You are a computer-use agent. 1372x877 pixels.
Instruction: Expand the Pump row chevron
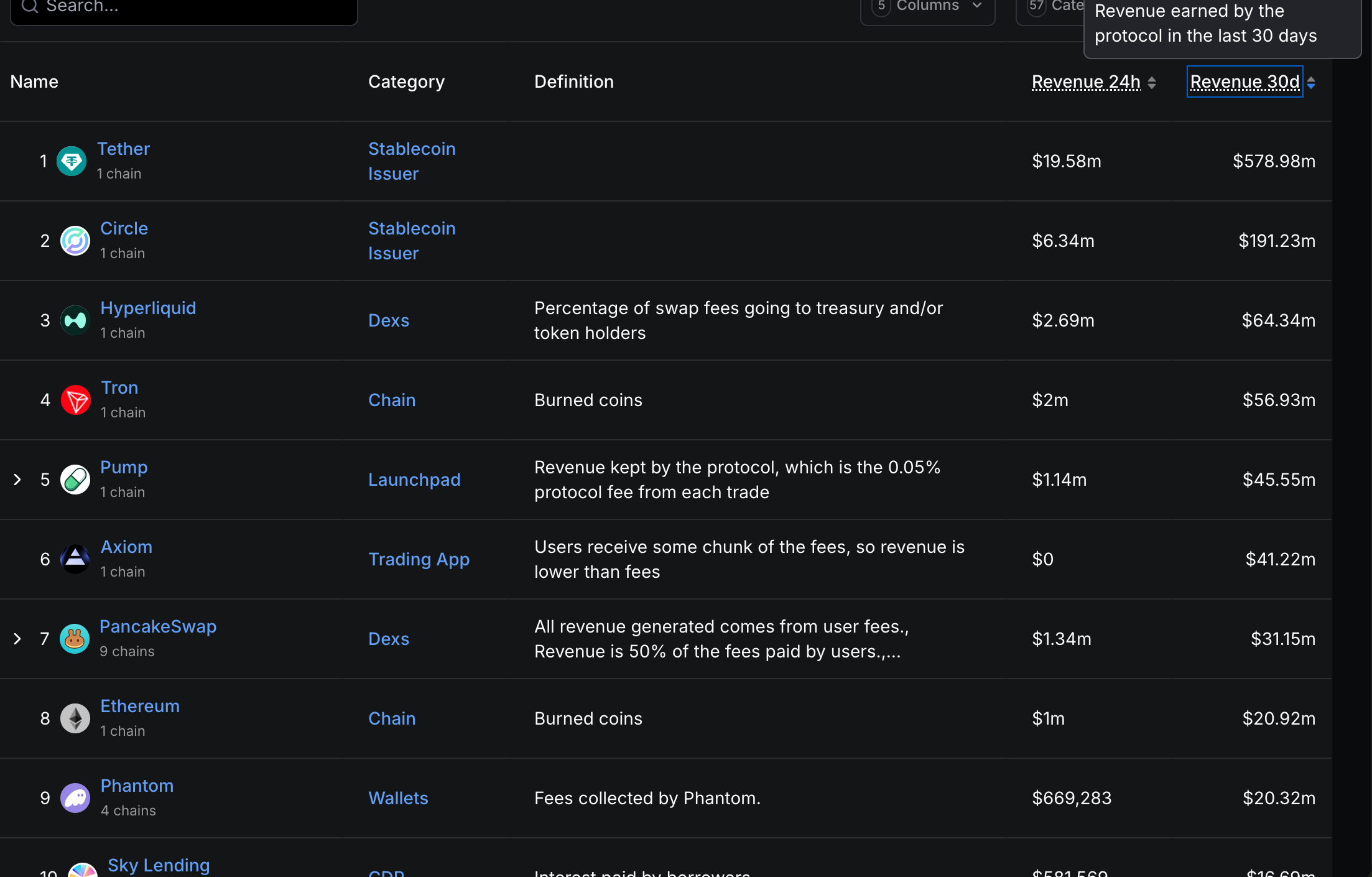tap(17, 480)
